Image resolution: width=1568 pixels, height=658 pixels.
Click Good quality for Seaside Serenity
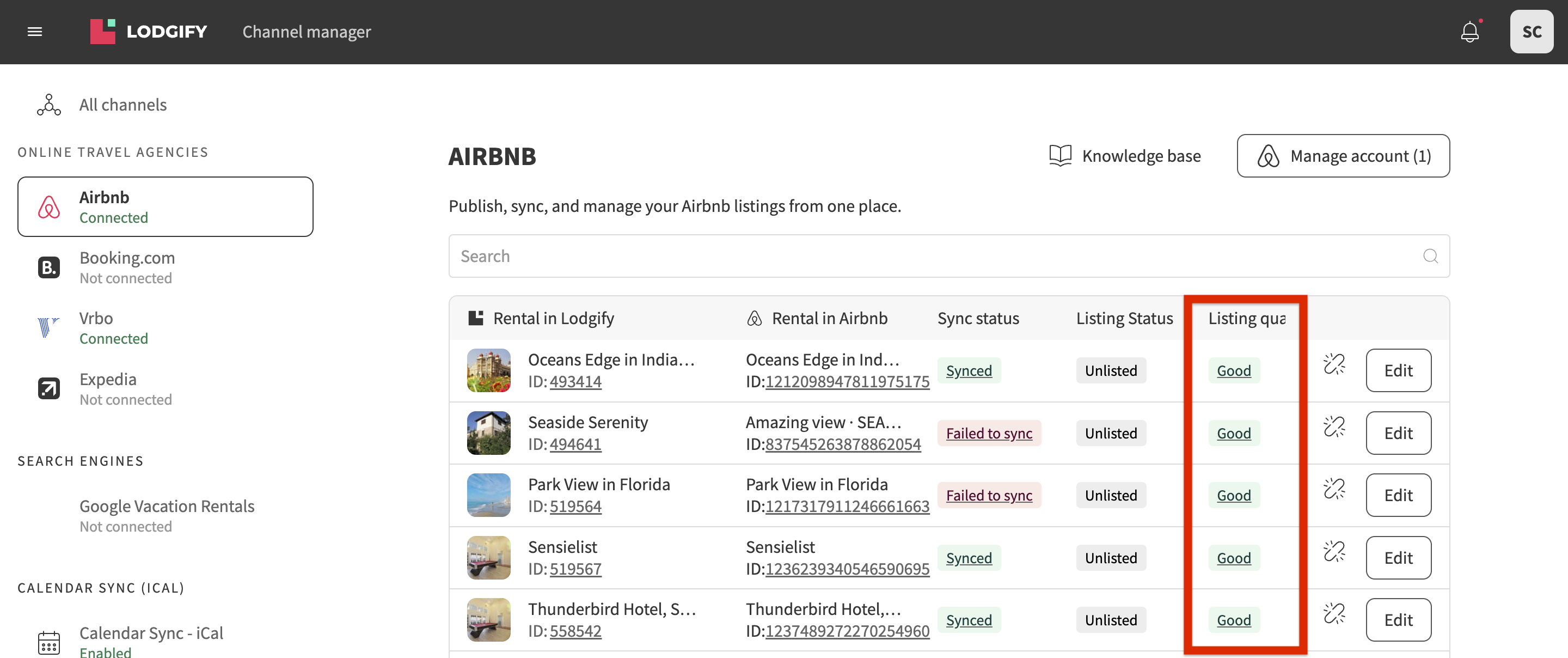[x=1233, y=434]
